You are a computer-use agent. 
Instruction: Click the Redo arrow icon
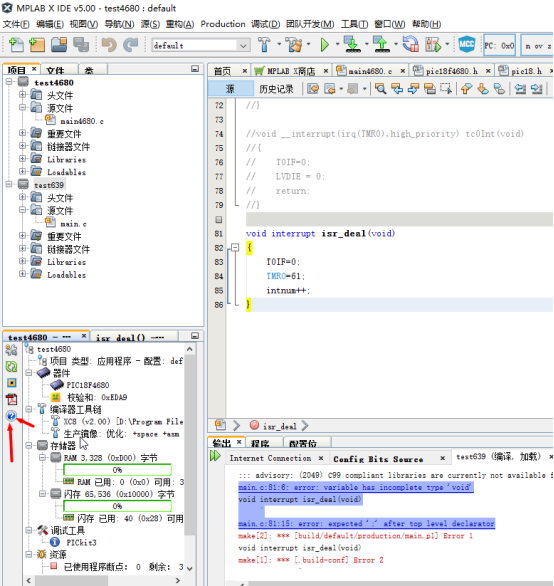(131, 45)
